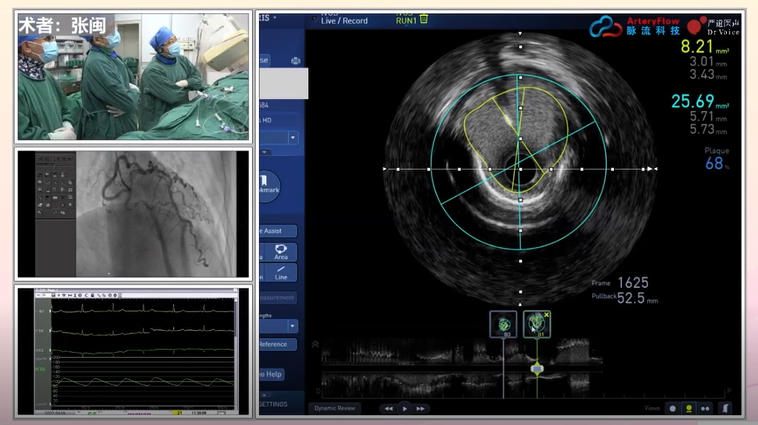Switch to single-circle view mode

[x=673, y=408]
